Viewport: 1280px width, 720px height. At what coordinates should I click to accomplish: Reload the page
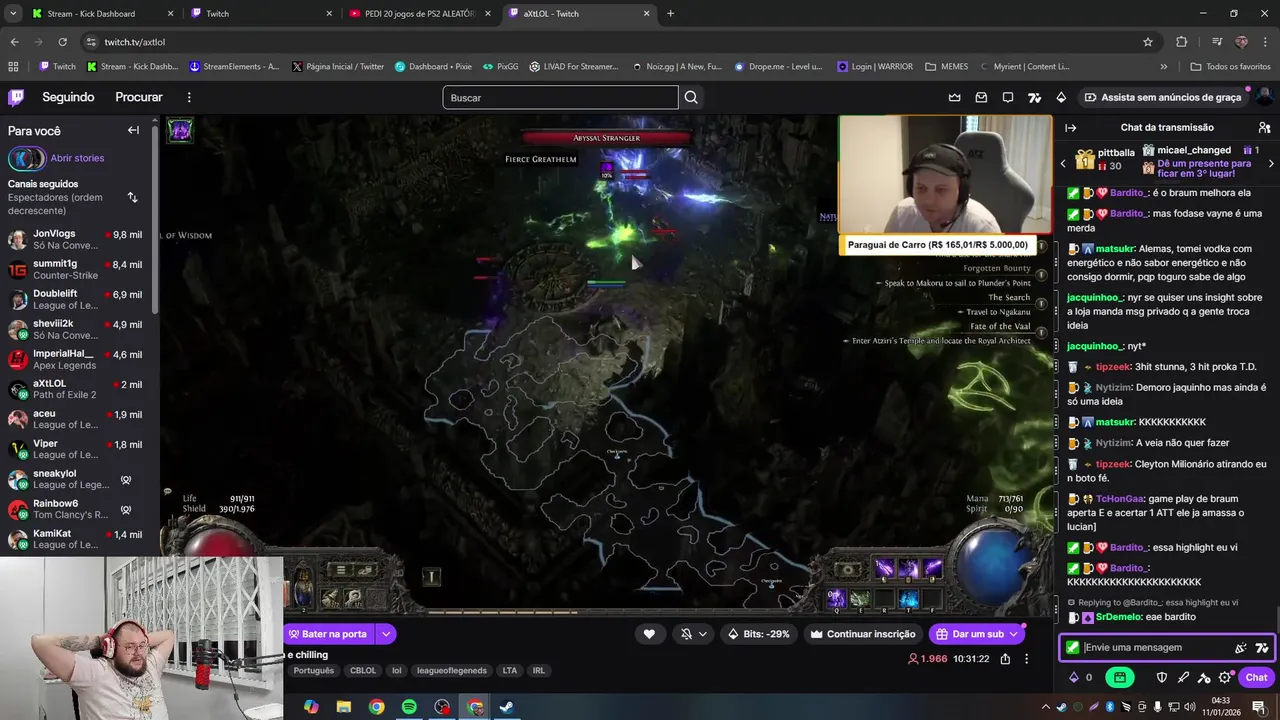point(62,42)
